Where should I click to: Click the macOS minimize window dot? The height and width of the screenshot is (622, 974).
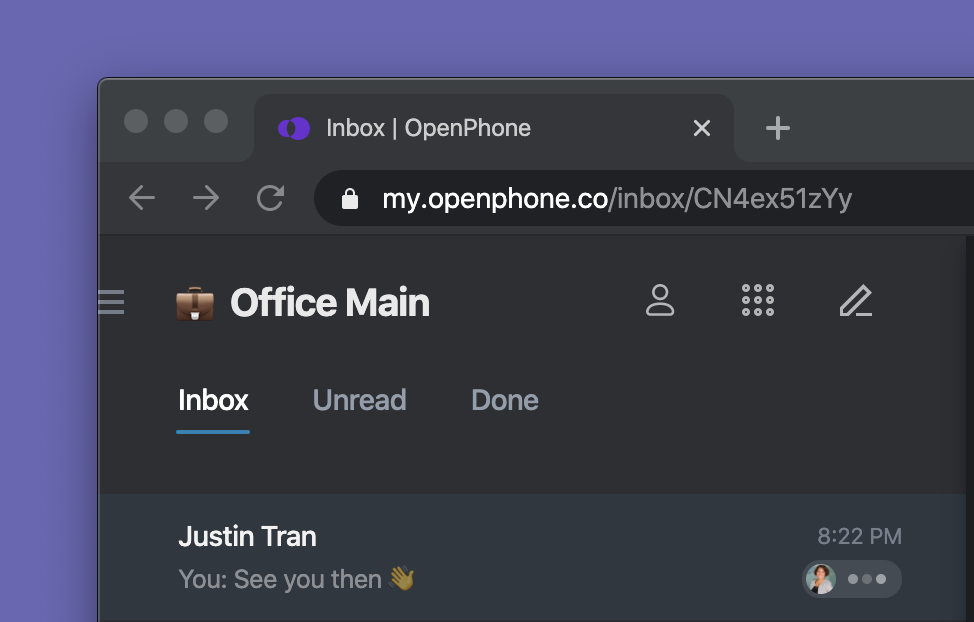pyautogui.click(x=176, y=121)
